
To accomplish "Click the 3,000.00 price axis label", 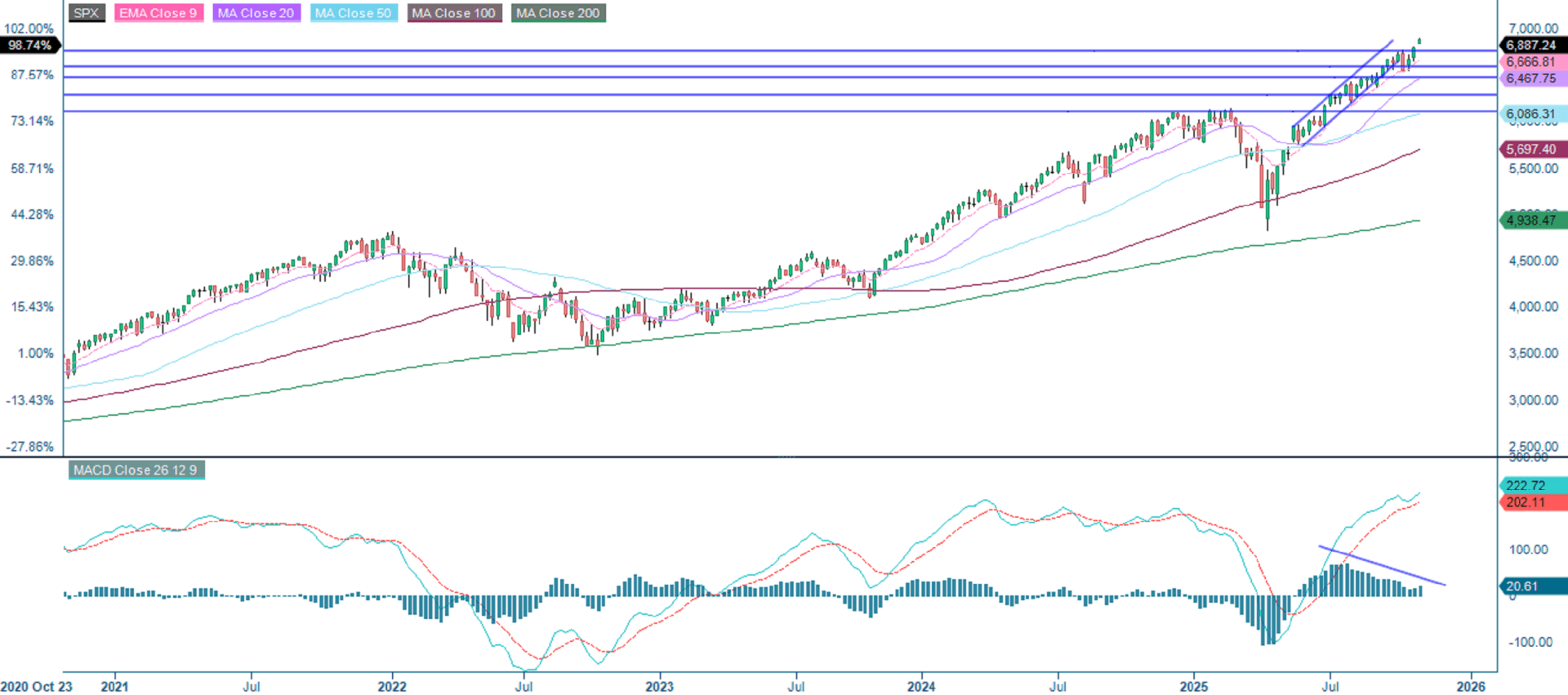I will tap(1533, 400).
